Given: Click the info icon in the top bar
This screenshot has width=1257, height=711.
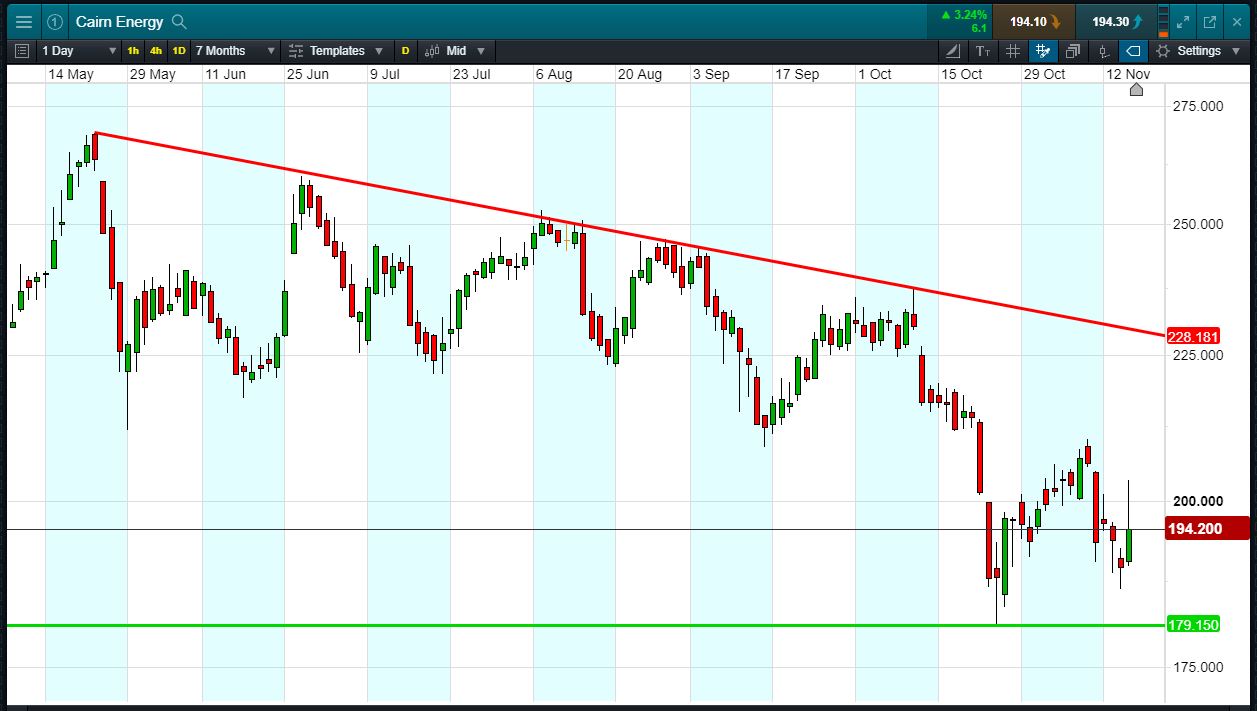Looking at the screenshot, I should click(x=56, y=21).
